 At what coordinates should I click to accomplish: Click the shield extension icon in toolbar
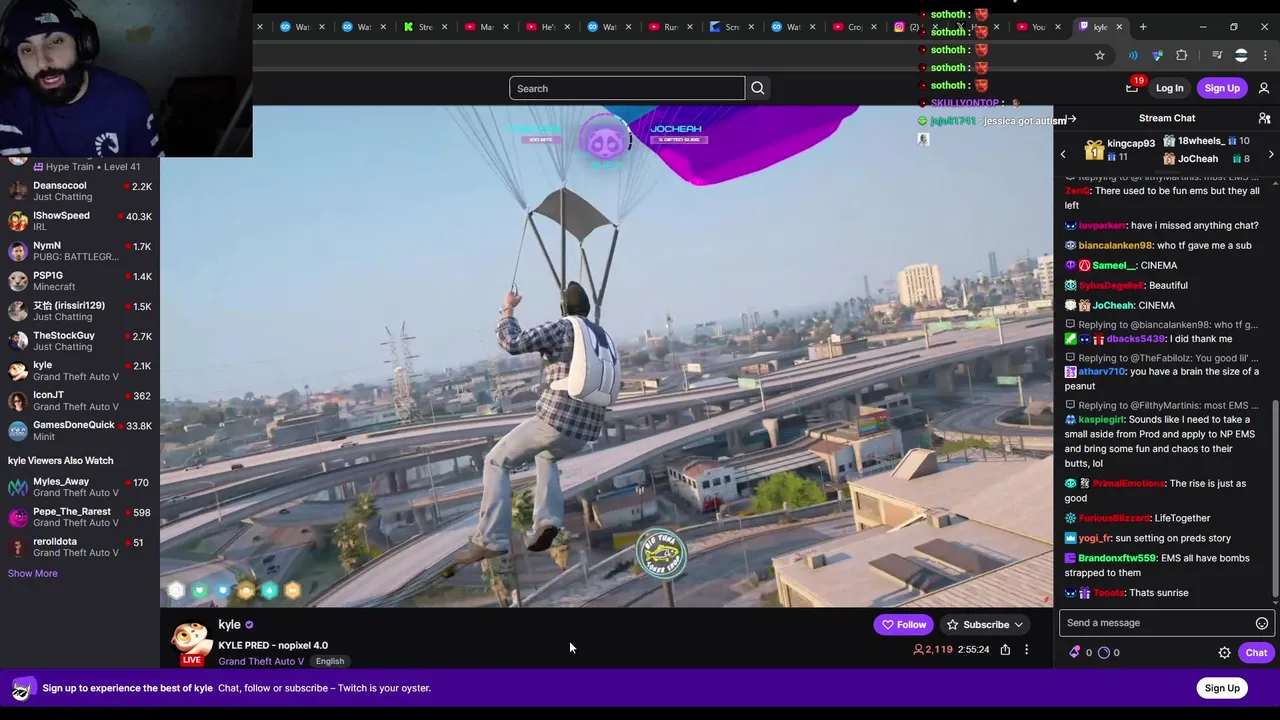(1157, 55)
